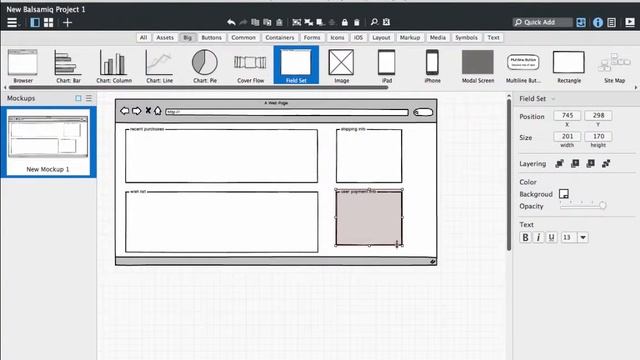Image resolution: width=640 pixels, height=360 pixels.
Task: Select the Rectangle library control
Action: (569, 66)
